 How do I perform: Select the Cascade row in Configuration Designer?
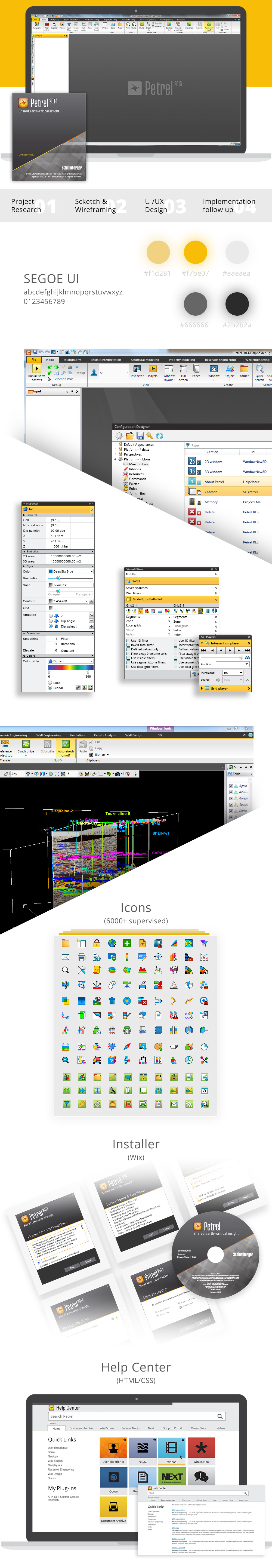coord(228,491)
